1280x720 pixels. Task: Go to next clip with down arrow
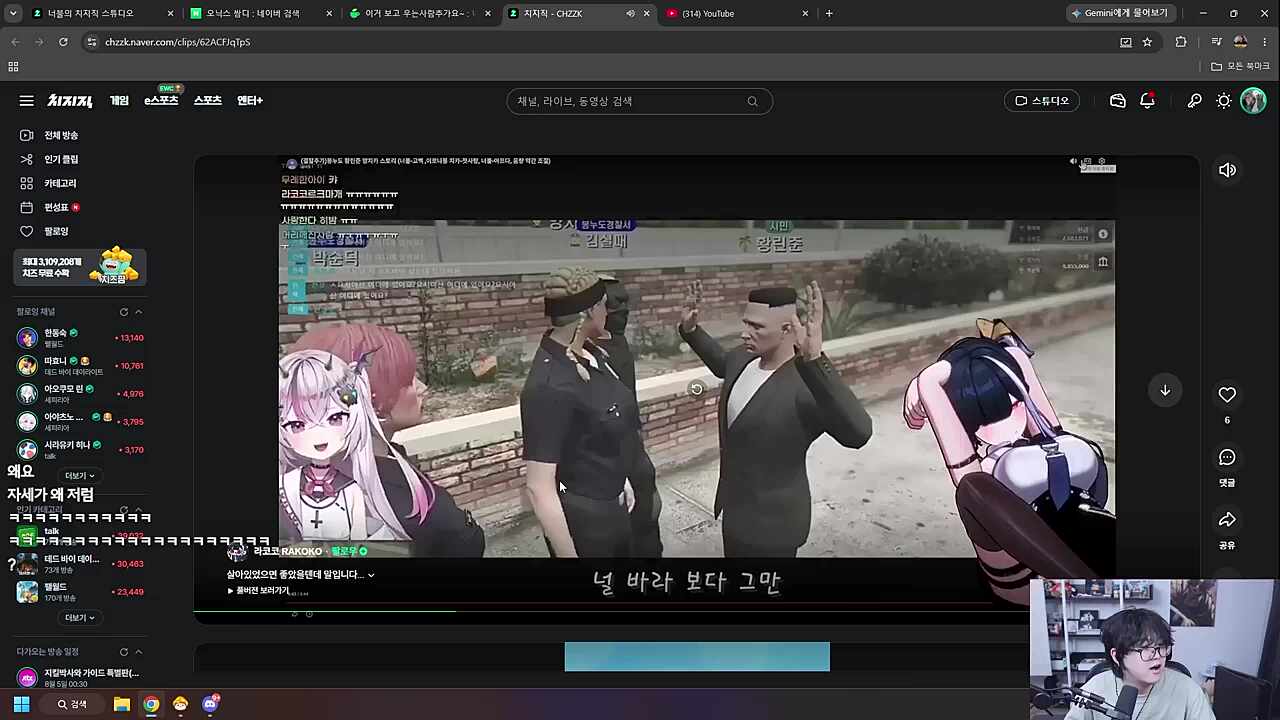point(1165,390)
